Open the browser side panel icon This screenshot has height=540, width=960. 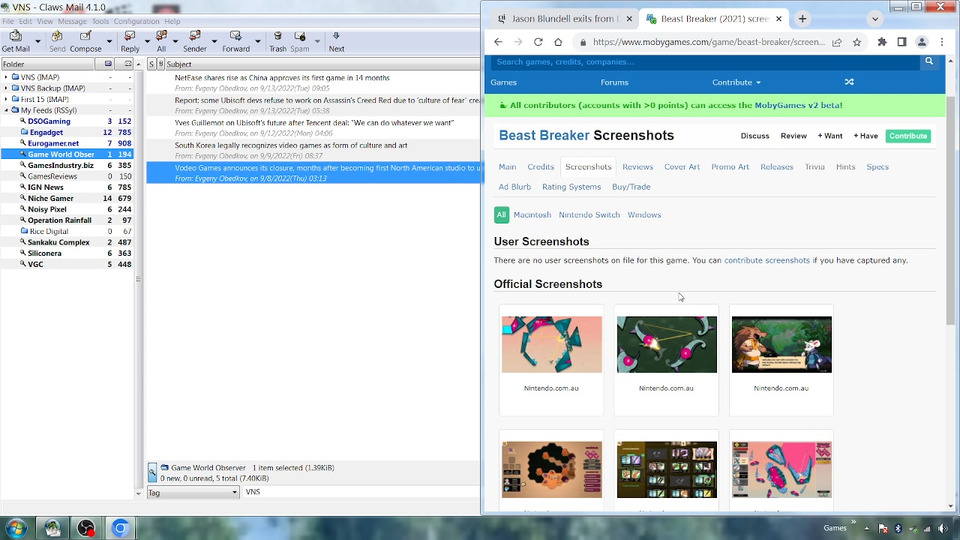[902, 42]
